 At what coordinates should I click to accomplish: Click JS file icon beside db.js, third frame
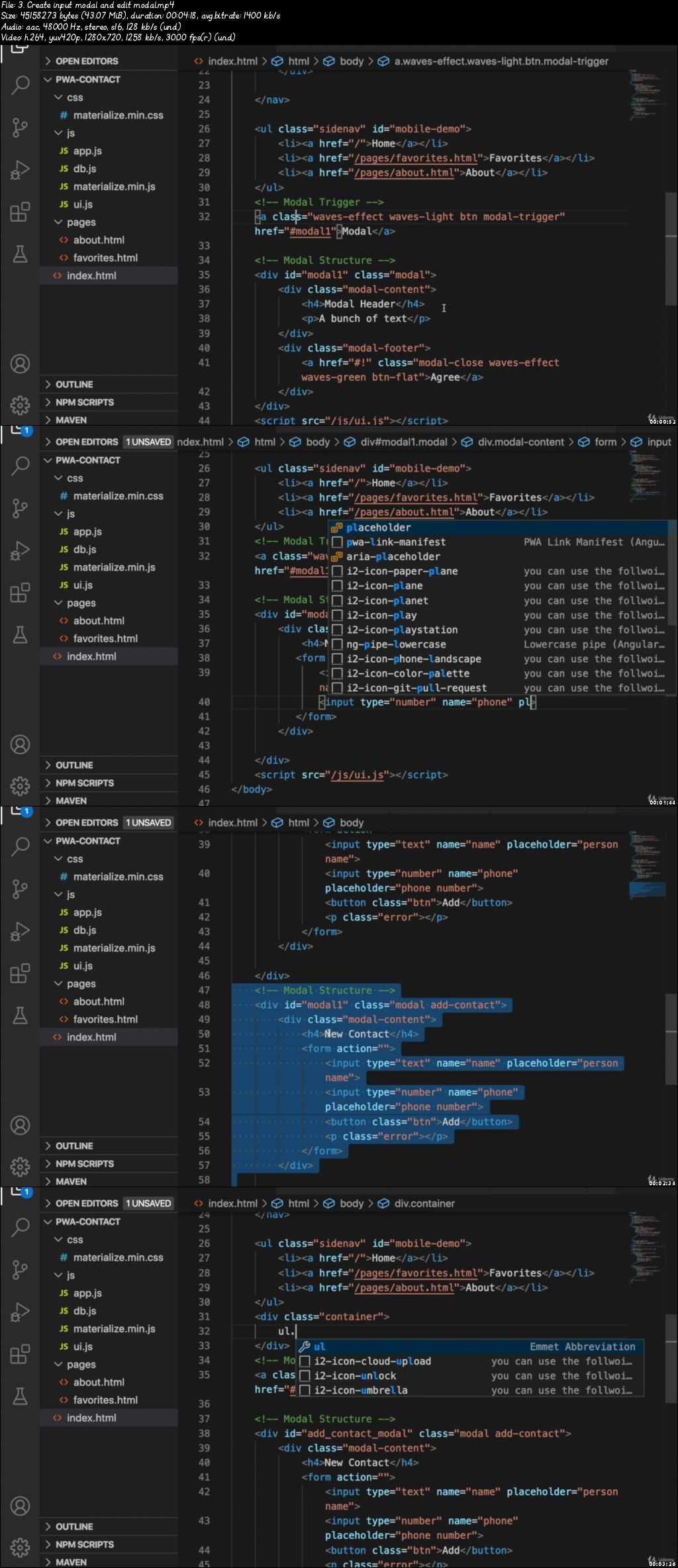click(x=64, y=930)
